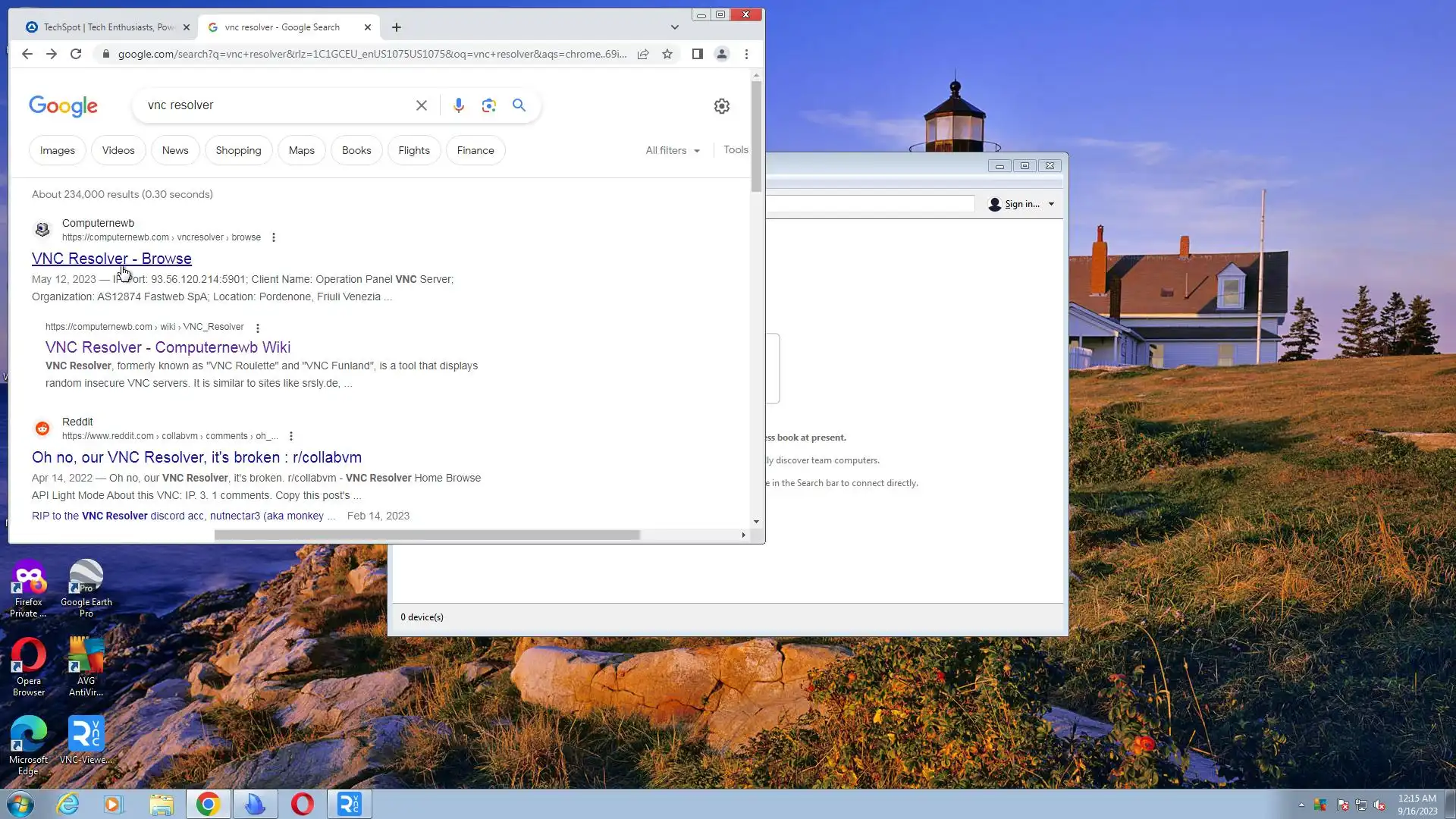Reload the page in Chrome
This screenshot has height=819, width=1456.
point(76,54)
